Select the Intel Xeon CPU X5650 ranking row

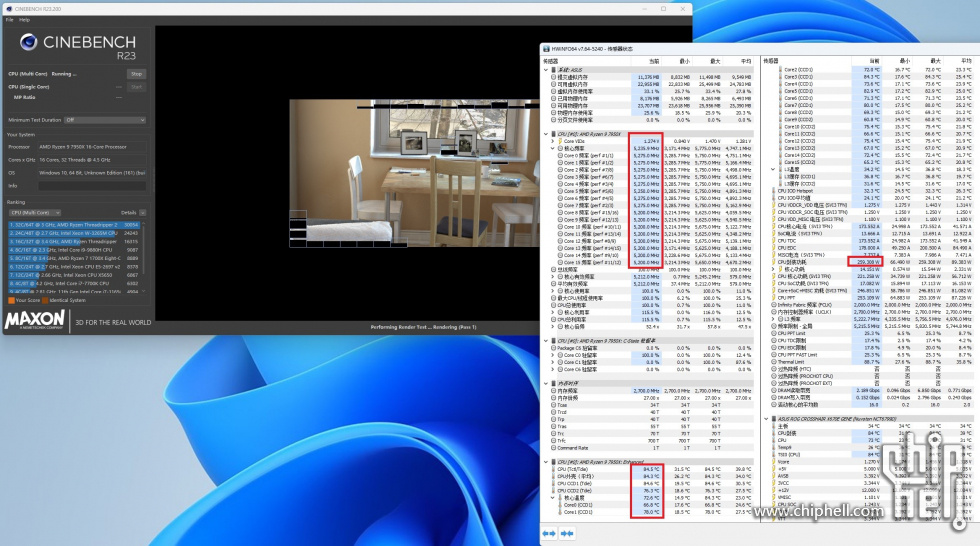[x=74, y=275]
